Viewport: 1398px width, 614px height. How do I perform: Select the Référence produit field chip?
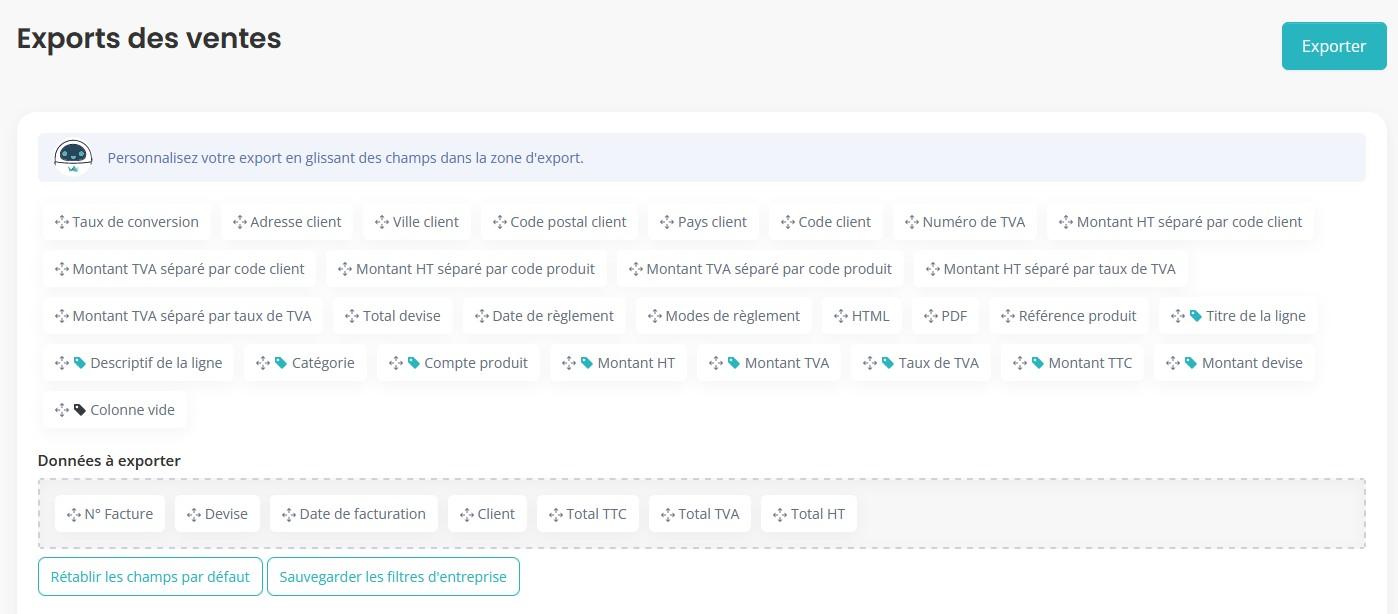pyautogui.click(x=1069, y=316)
